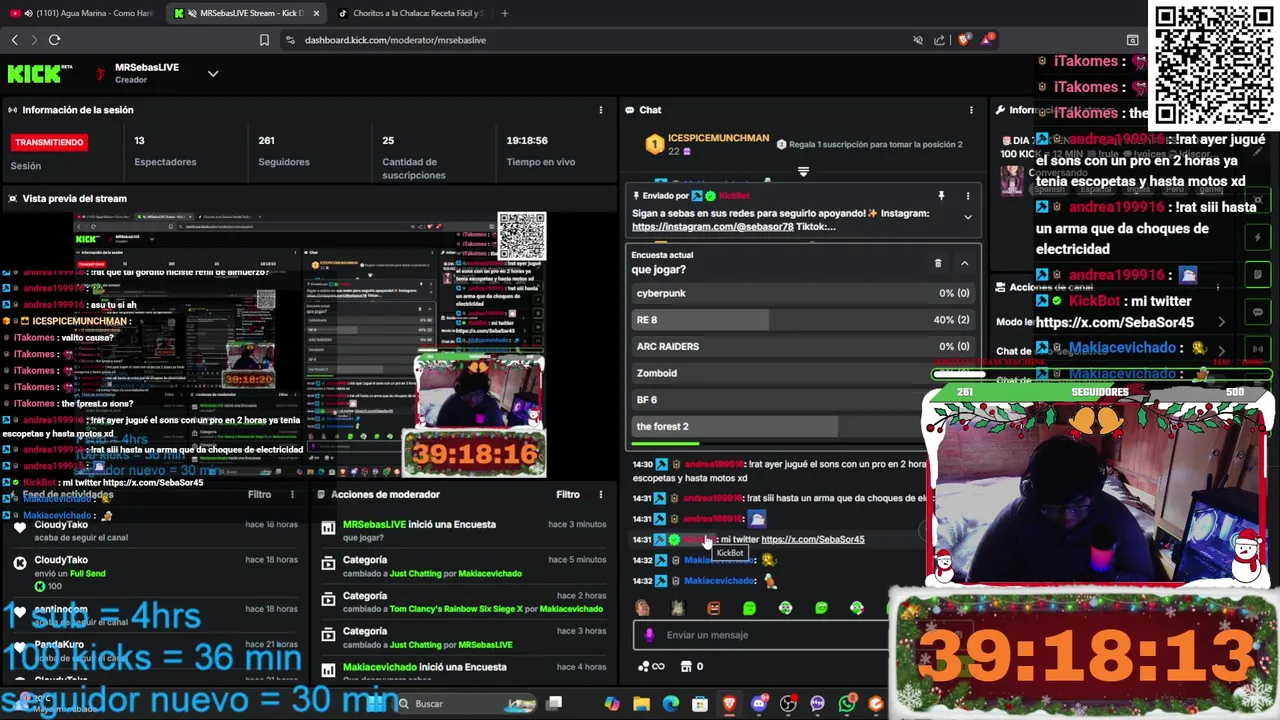
Task: Open Brave browser from the taskbar
Action: pyautogui.click(x=730, y=704)
